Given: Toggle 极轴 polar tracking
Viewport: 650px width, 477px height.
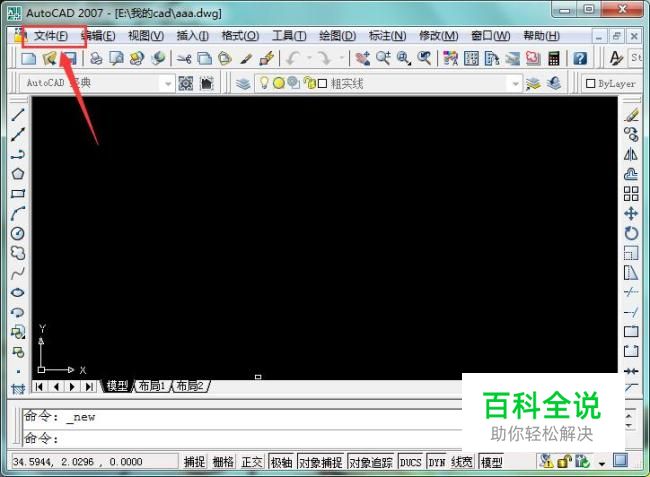Looking at the screenshot, I should [281, 462].
